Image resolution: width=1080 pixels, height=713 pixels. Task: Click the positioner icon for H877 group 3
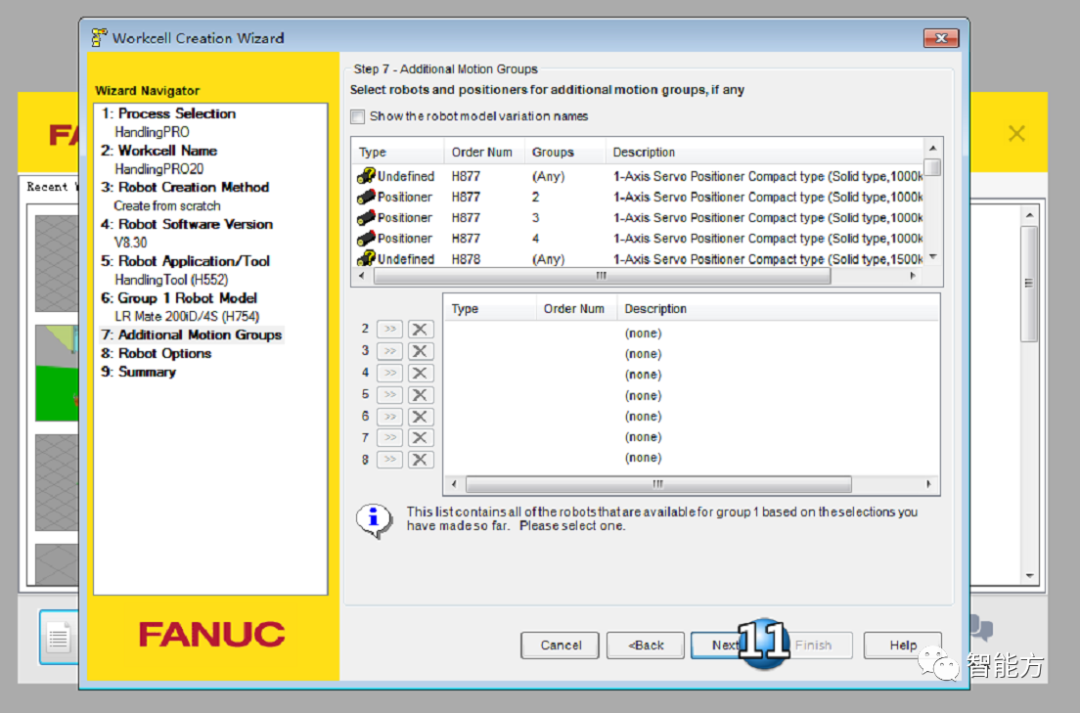[x=366, y=218]
